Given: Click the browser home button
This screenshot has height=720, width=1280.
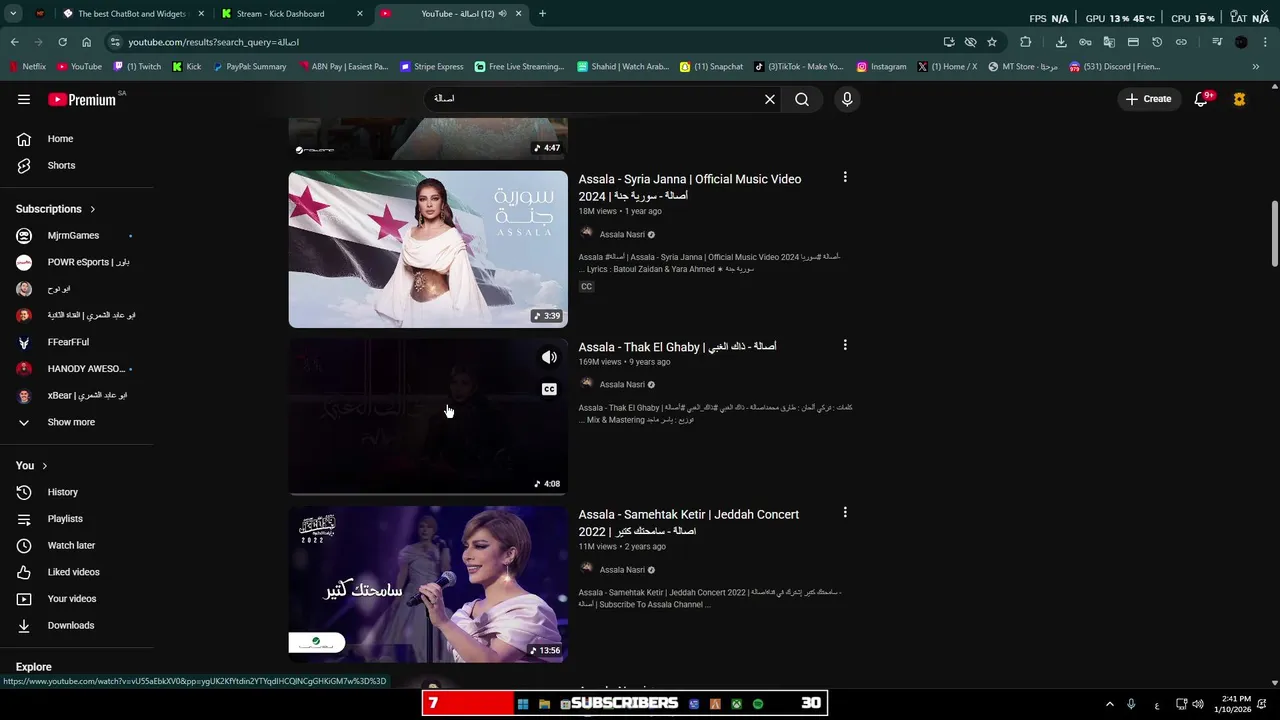Looking at the screenshot, I should tap(86, 42).
